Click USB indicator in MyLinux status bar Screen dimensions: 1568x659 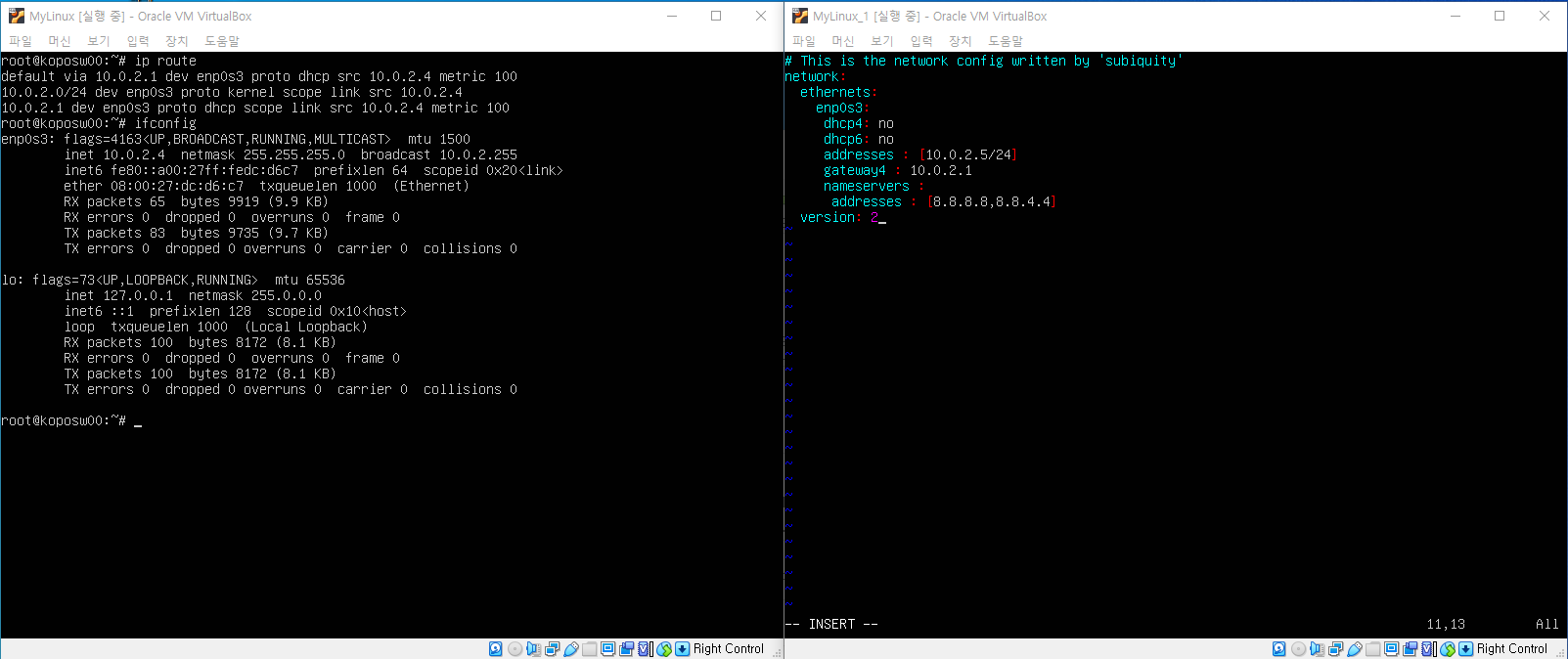571,648
